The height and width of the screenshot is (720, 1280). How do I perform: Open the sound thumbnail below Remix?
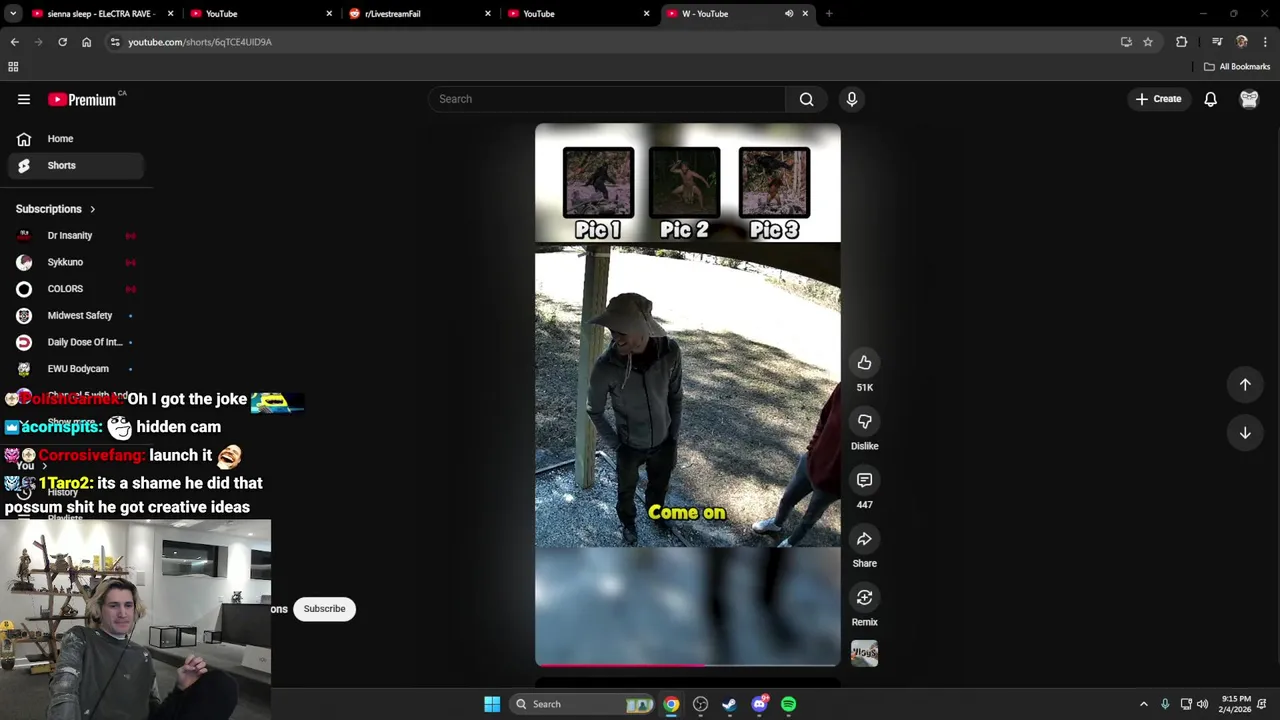click(x=864, y=653)
